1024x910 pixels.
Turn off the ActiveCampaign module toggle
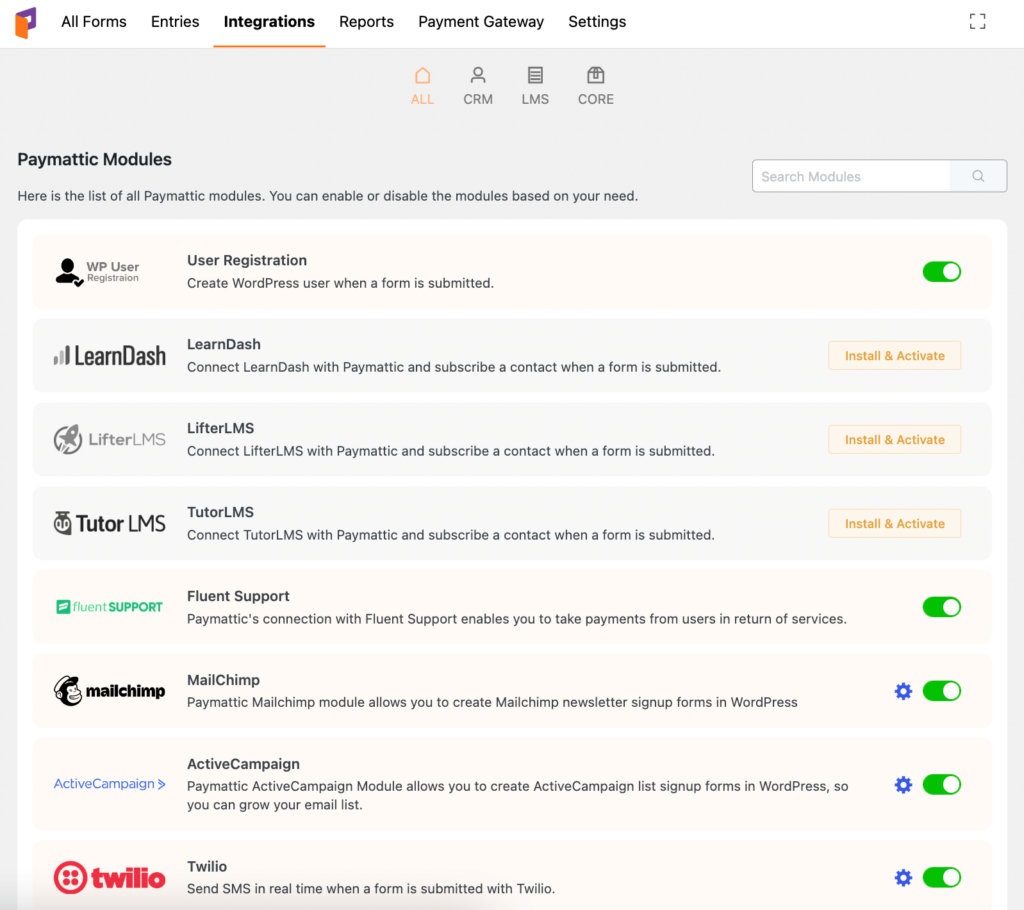pos(942,785)
